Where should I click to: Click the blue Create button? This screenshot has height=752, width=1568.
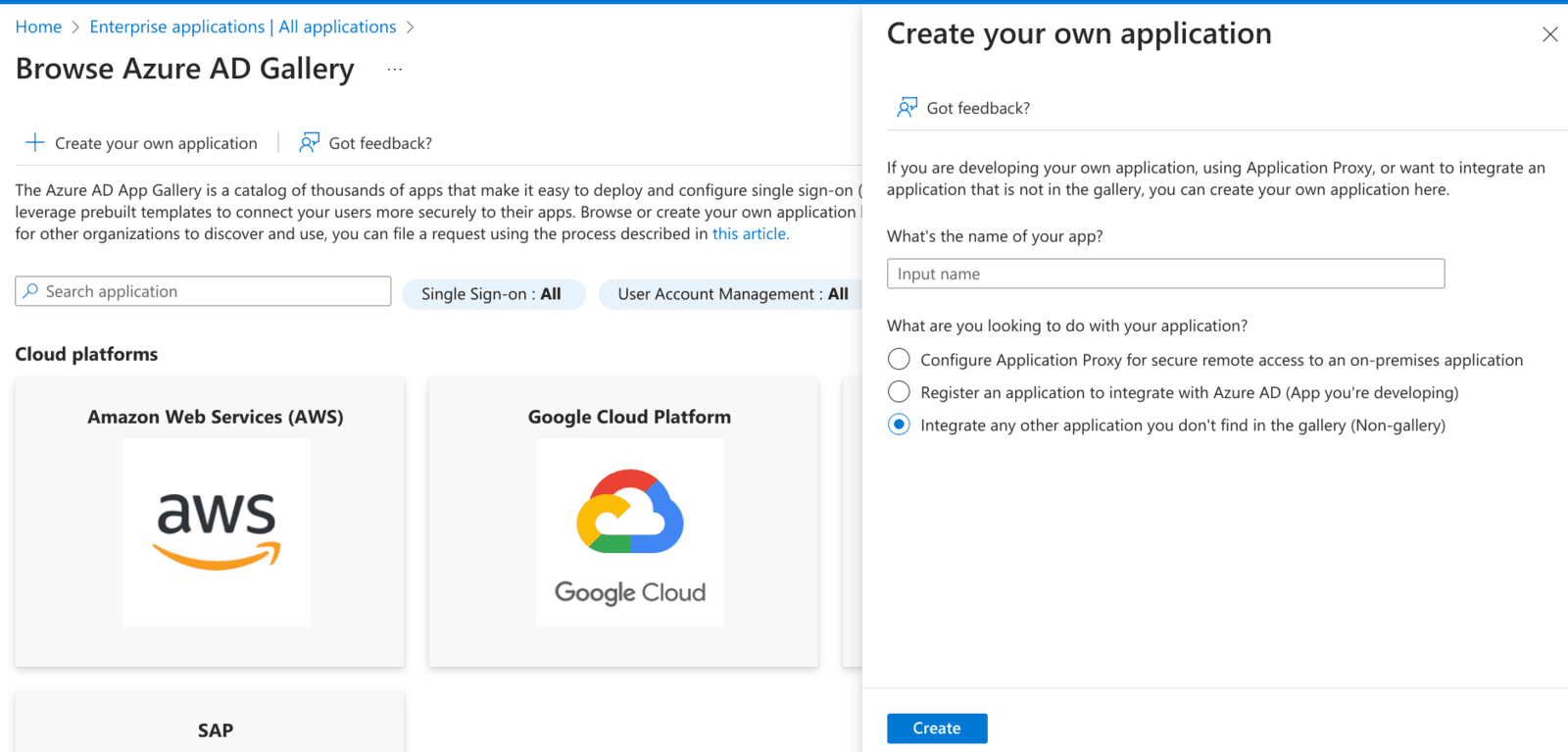pyautogui.click(x=937, y=727)
